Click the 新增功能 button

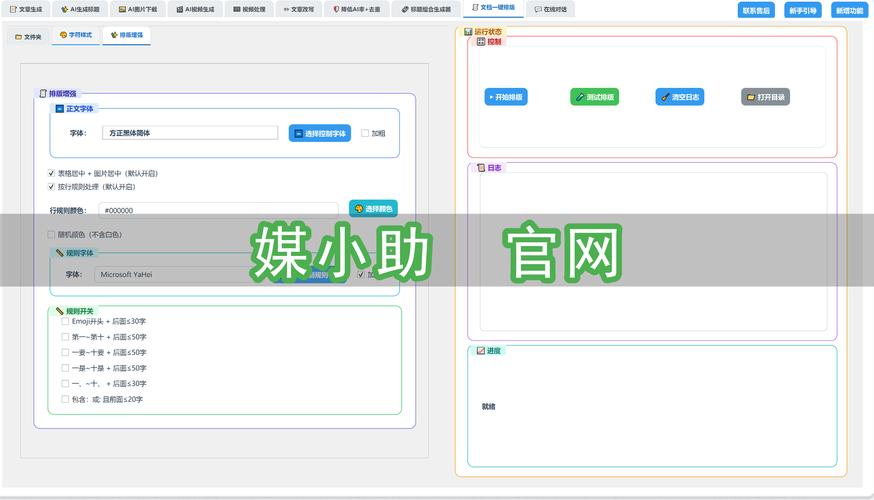point(848,10)
